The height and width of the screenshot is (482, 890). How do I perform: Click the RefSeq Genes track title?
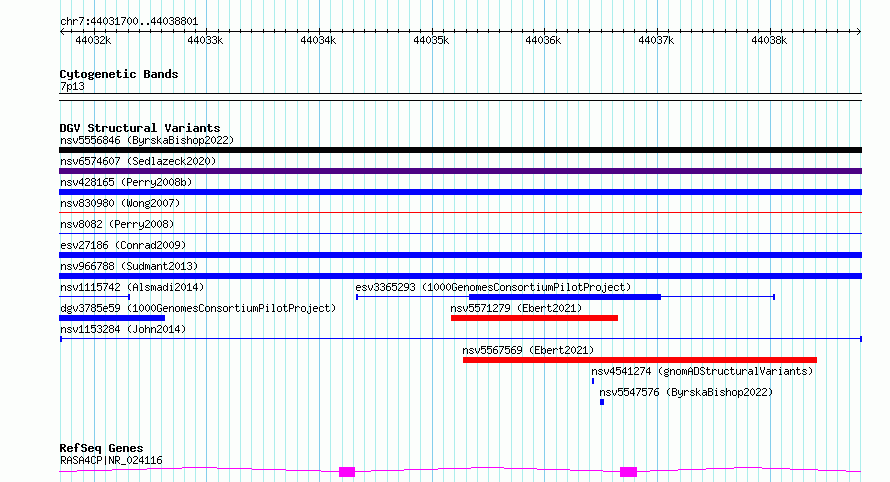tap(101, 448)
